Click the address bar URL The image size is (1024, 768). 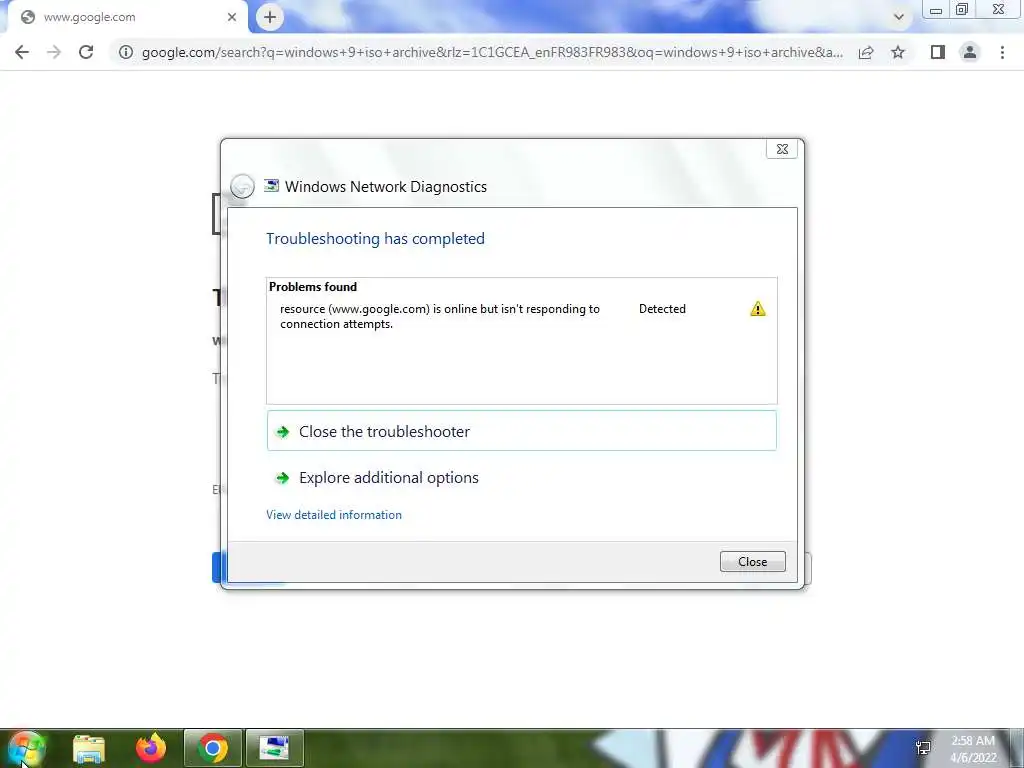coord(492,52)
